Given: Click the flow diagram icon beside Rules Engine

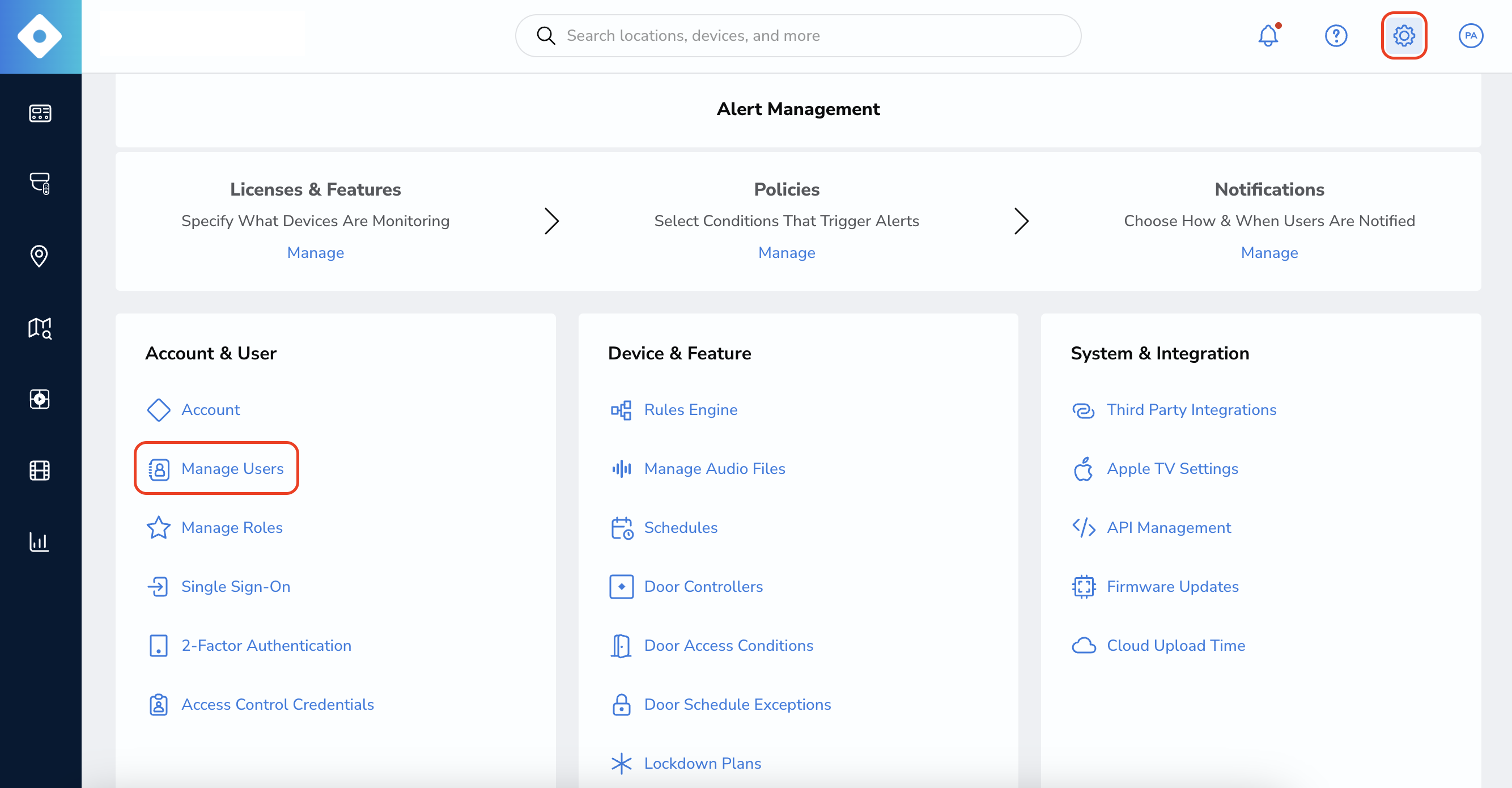Looking at the screenshot, I should [621, 410].
